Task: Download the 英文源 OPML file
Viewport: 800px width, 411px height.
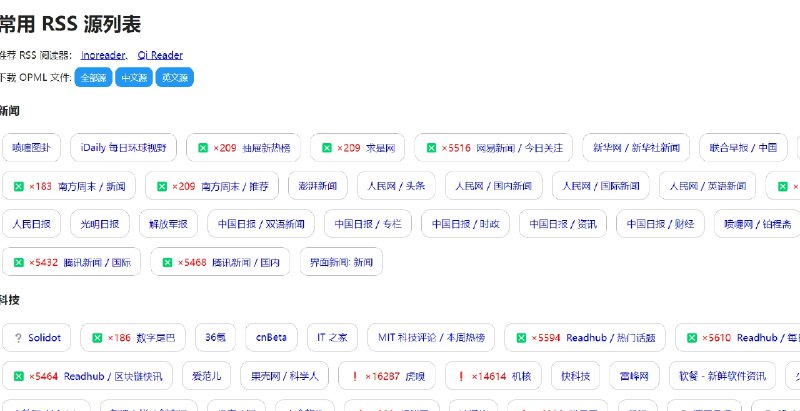Action: coord(174,78)
